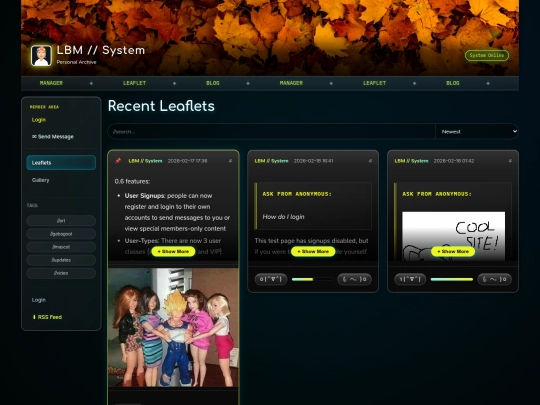Filter by the #mascot tag
This screenshot has height=405, width=540.
(61, 247)
